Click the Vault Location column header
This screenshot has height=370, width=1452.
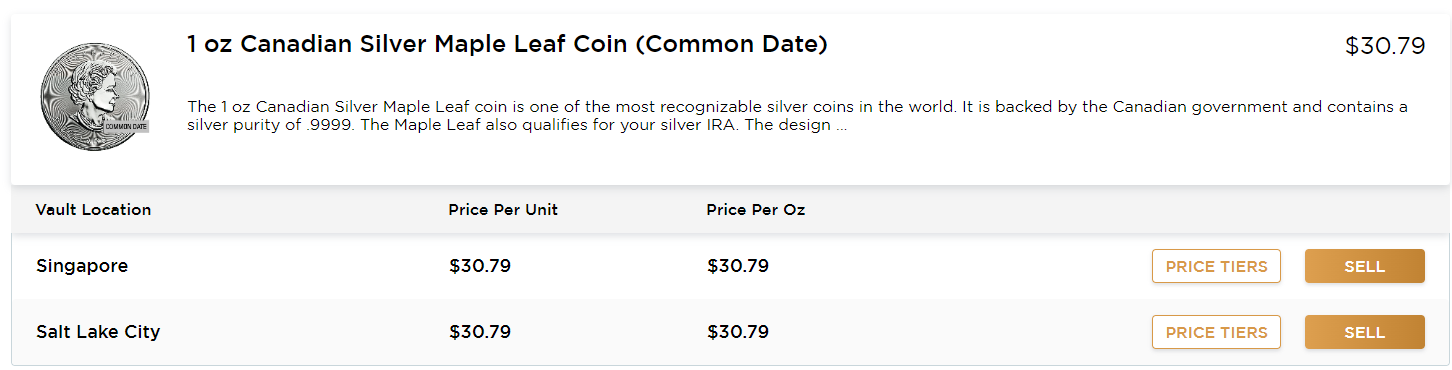click(x=93, y=210)
